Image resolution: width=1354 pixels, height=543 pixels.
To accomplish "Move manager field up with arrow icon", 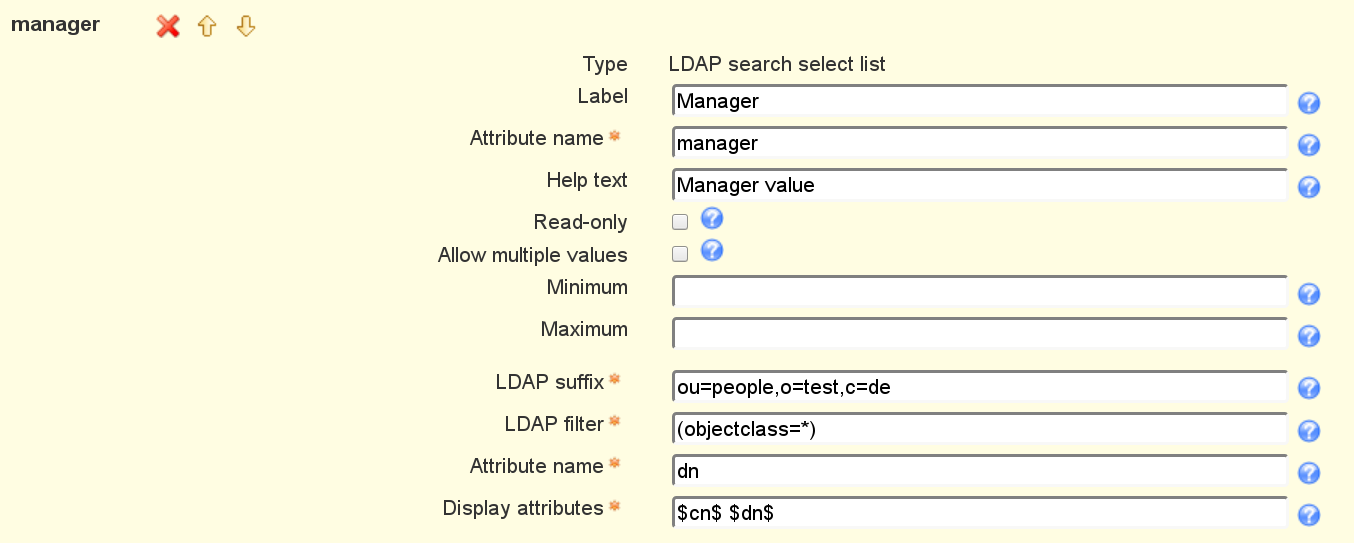I will pyautogui.click(x=207, y=27).
